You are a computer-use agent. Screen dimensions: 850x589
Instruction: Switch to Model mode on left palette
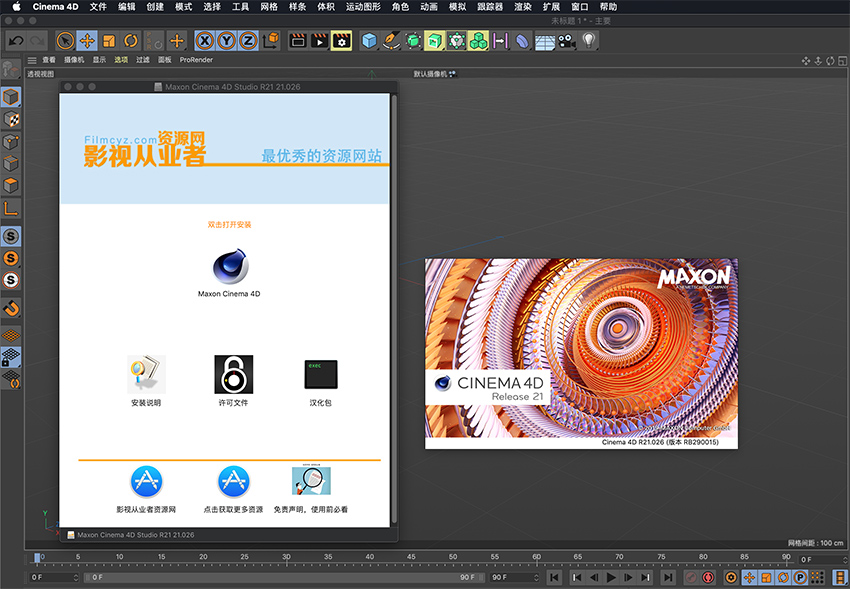pyautogui.click(x=11, y=97)
